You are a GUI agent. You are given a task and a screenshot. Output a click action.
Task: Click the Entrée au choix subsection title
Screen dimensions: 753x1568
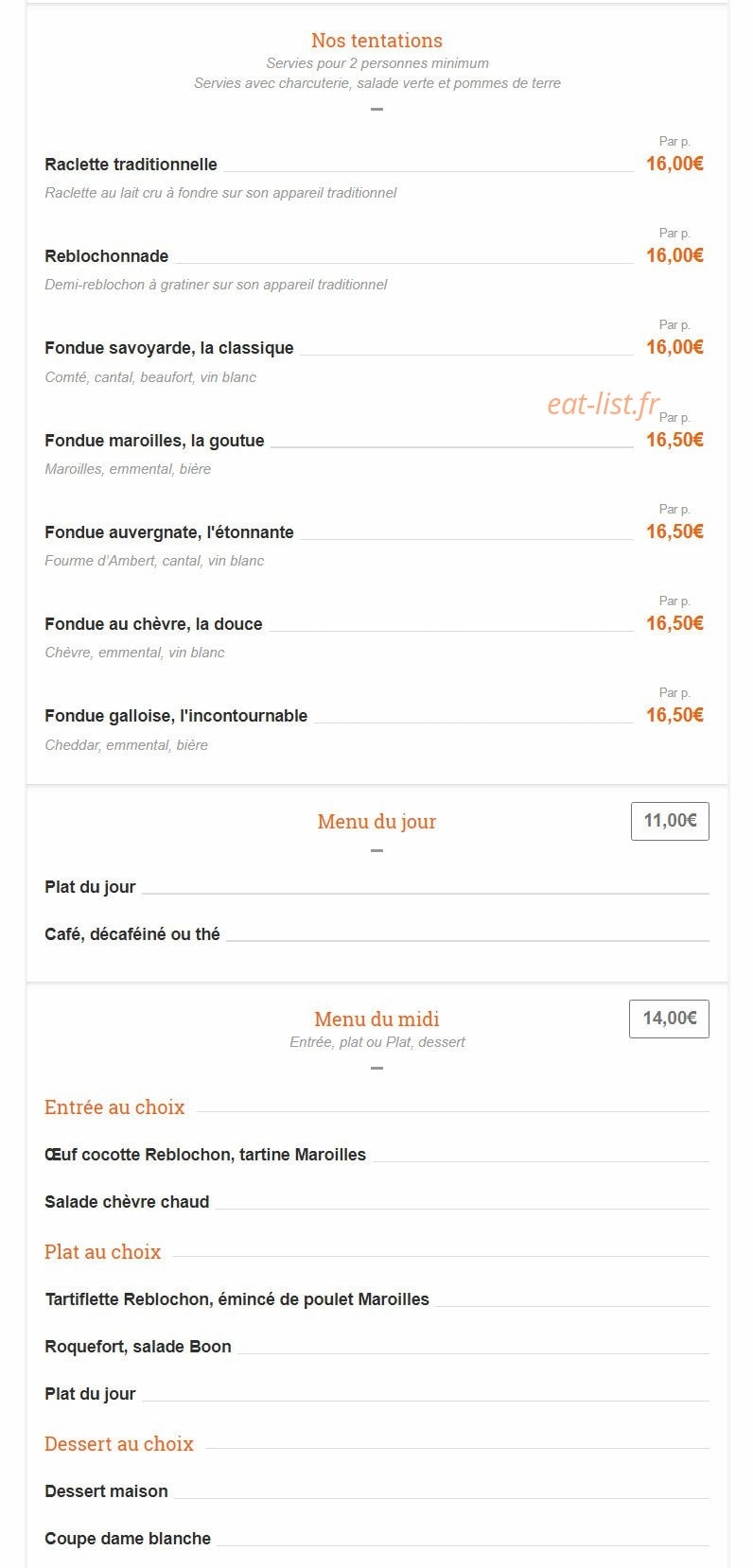point(114,1106)
